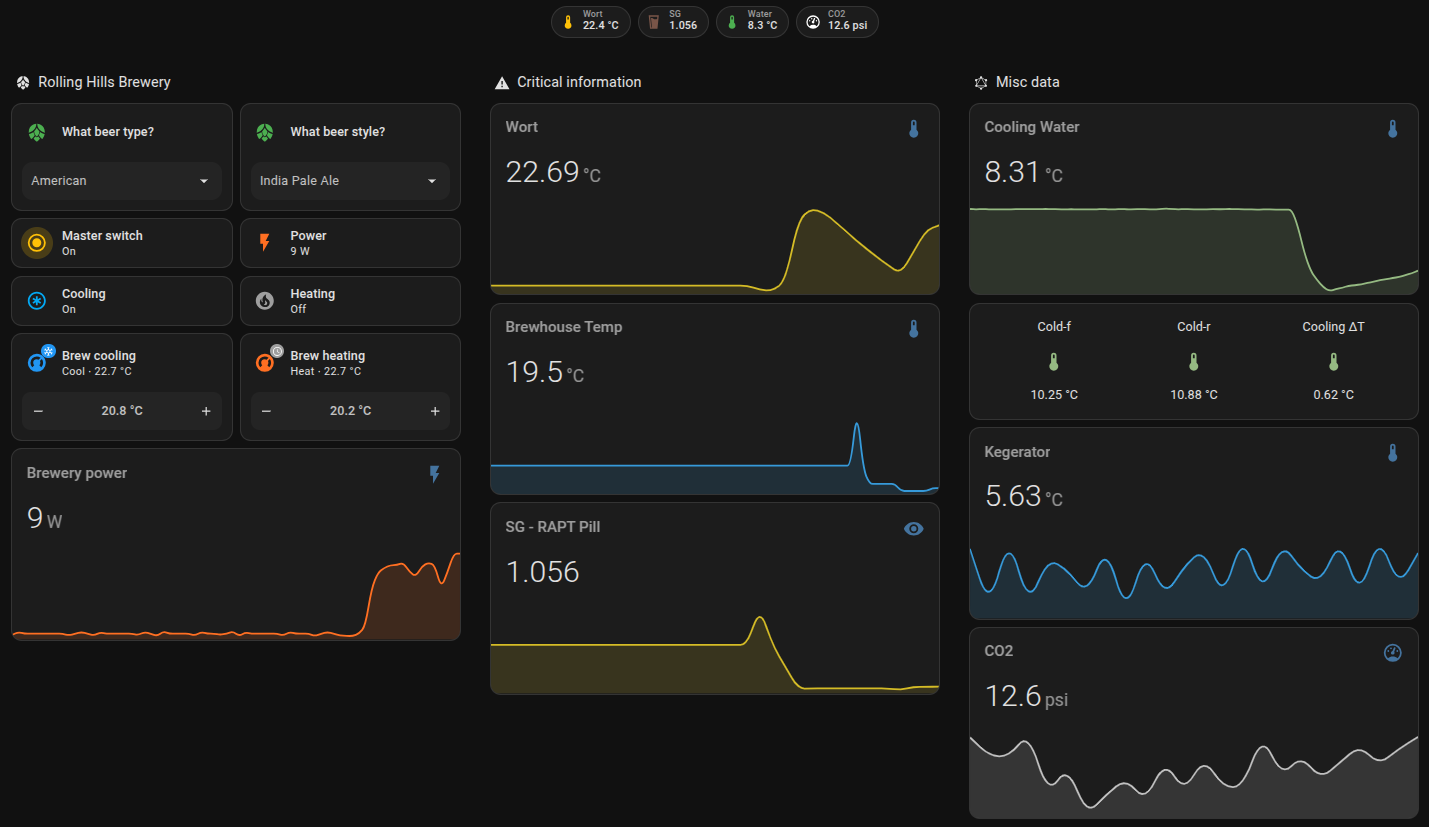Click the Brew heating thermostat icon

click(265, 363)
